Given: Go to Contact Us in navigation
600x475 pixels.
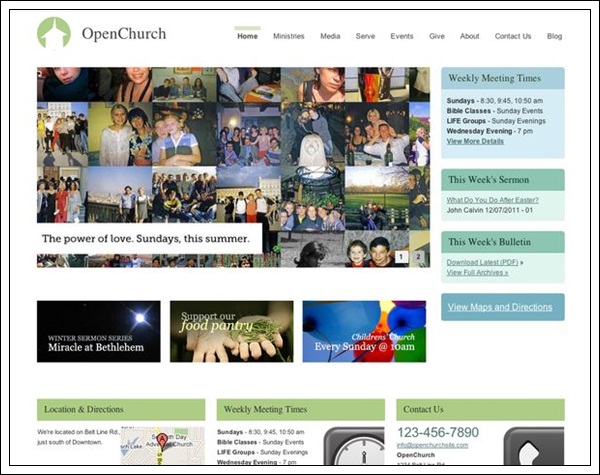Looking at the screenshot, I should click(513, 36).
